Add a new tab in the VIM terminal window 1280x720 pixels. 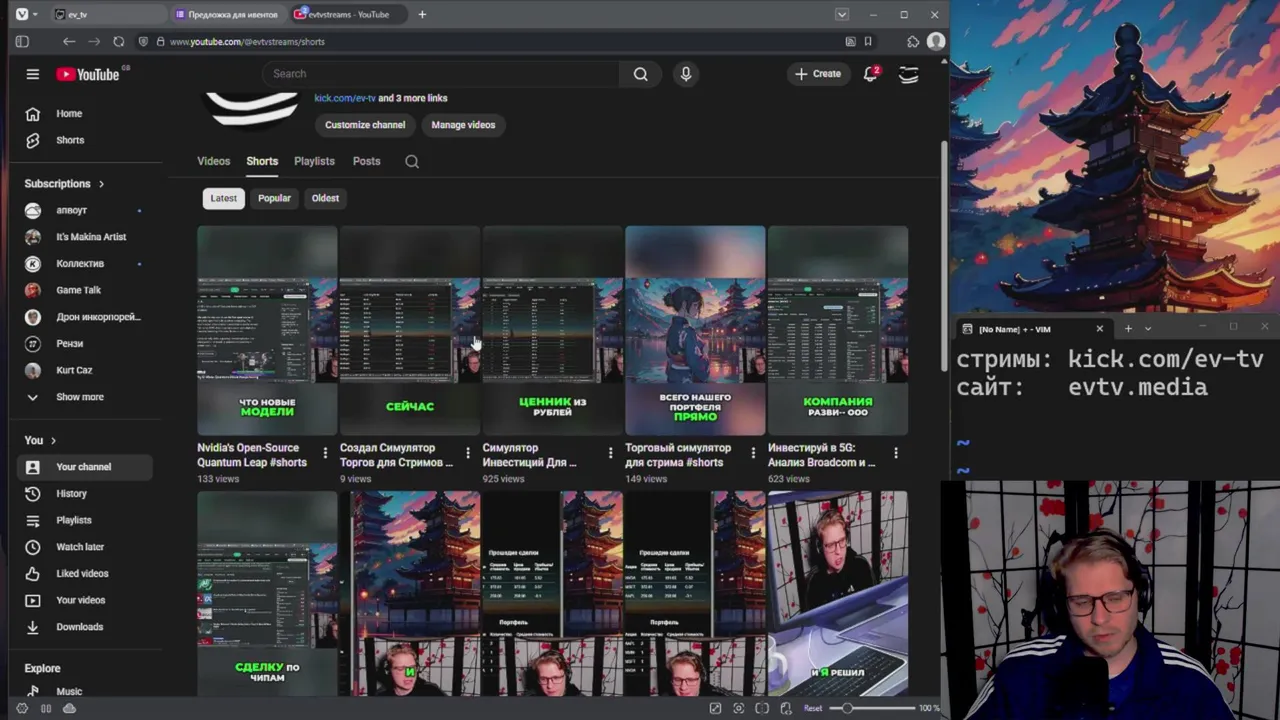pos(1128,329)
